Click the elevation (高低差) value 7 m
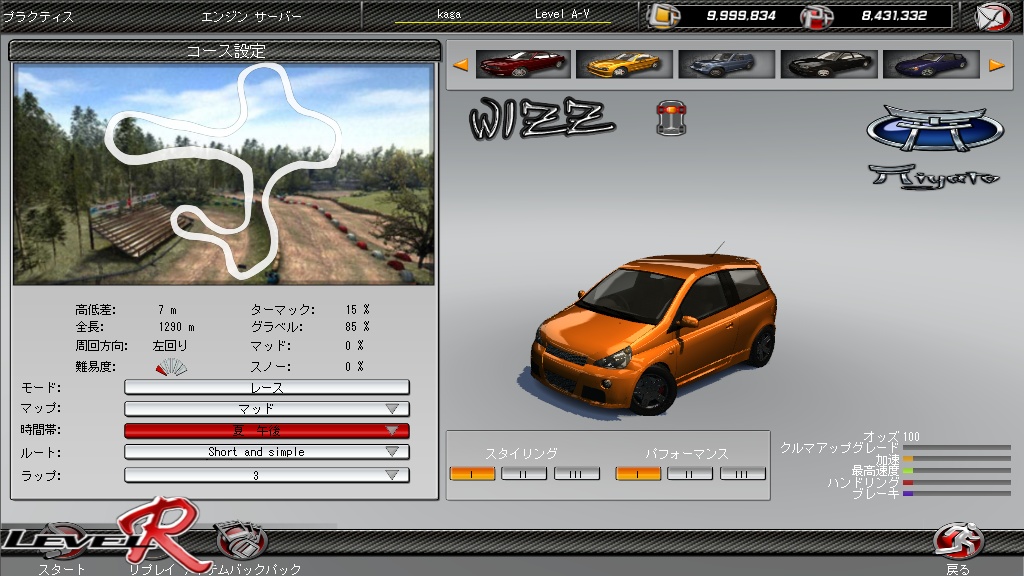The width and height of the screenshot is (1024, 576). point(167,310)
